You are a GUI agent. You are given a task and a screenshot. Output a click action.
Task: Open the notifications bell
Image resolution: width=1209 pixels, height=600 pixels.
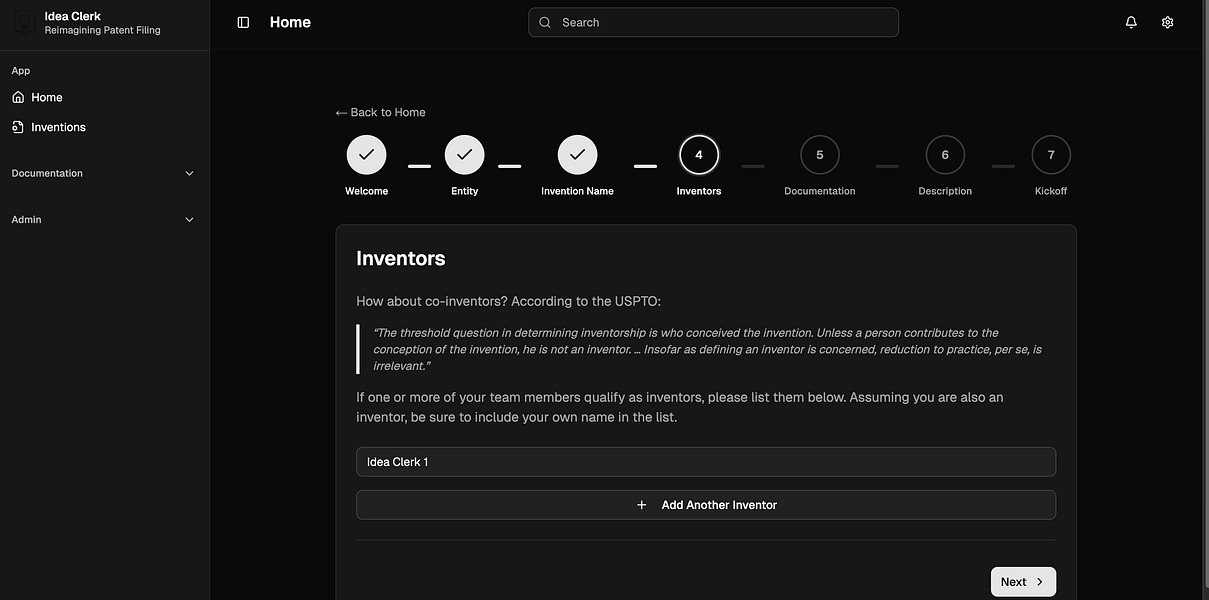coord(1131,22)
